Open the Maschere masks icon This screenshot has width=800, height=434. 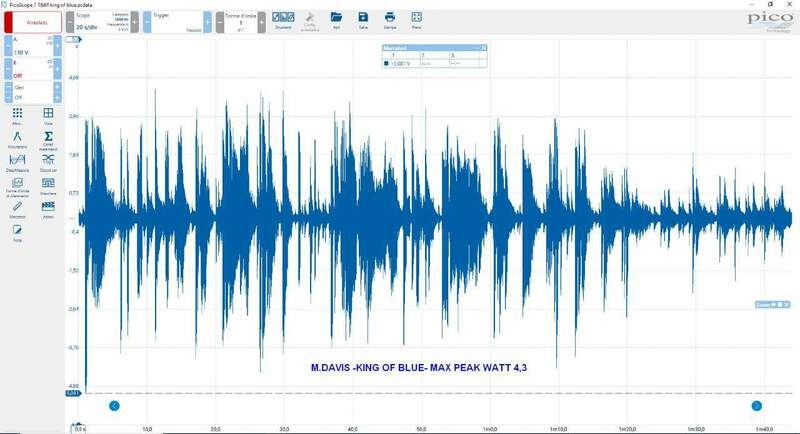pyautogui.click(x=47, y=185)
